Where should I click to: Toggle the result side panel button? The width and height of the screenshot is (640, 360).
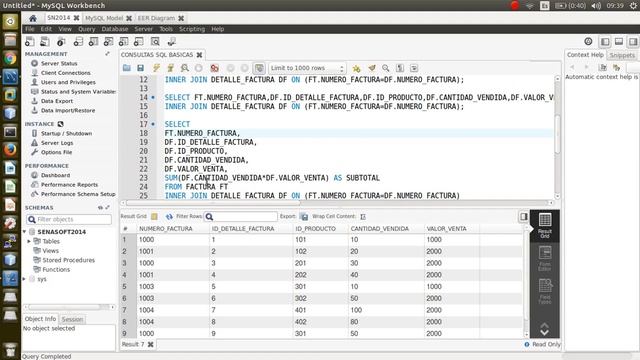[523, 216]
